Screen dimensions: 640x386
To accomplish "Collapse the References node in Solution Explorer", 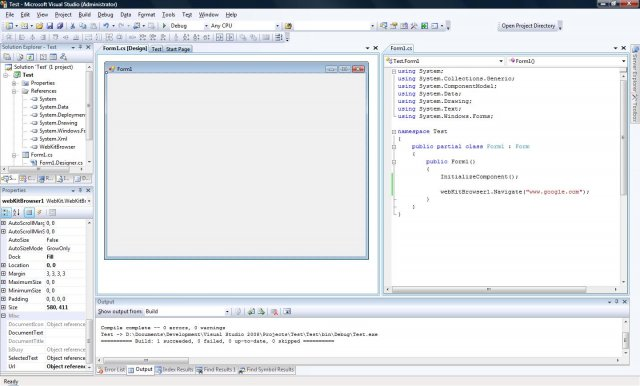I will coord(14,91).
